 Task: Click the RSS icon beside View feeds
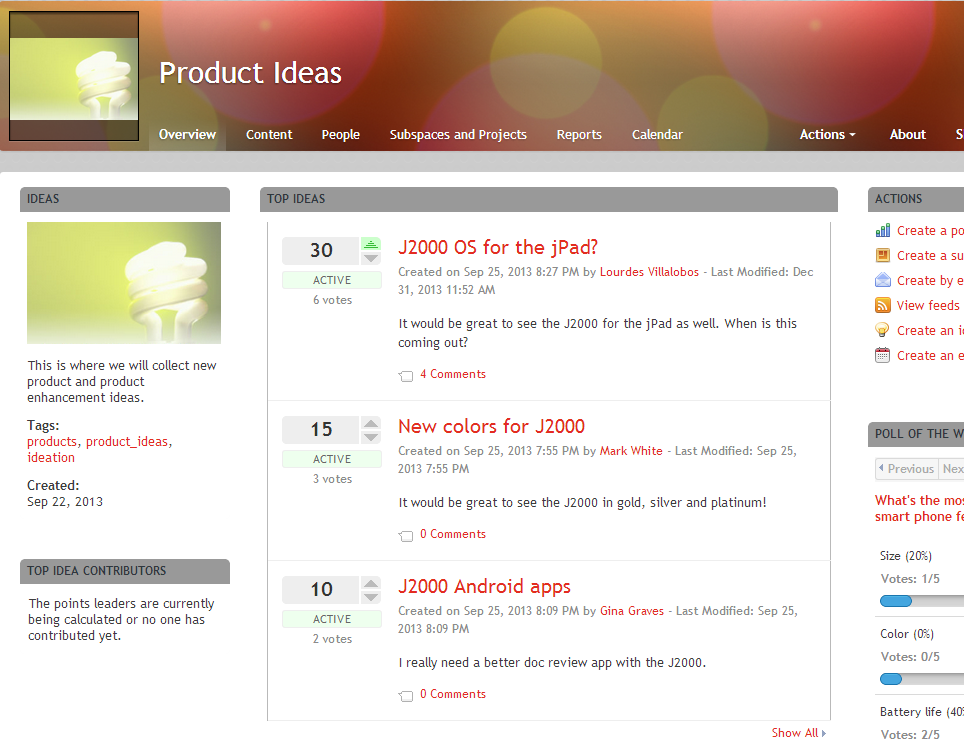(x=882, y=306)
